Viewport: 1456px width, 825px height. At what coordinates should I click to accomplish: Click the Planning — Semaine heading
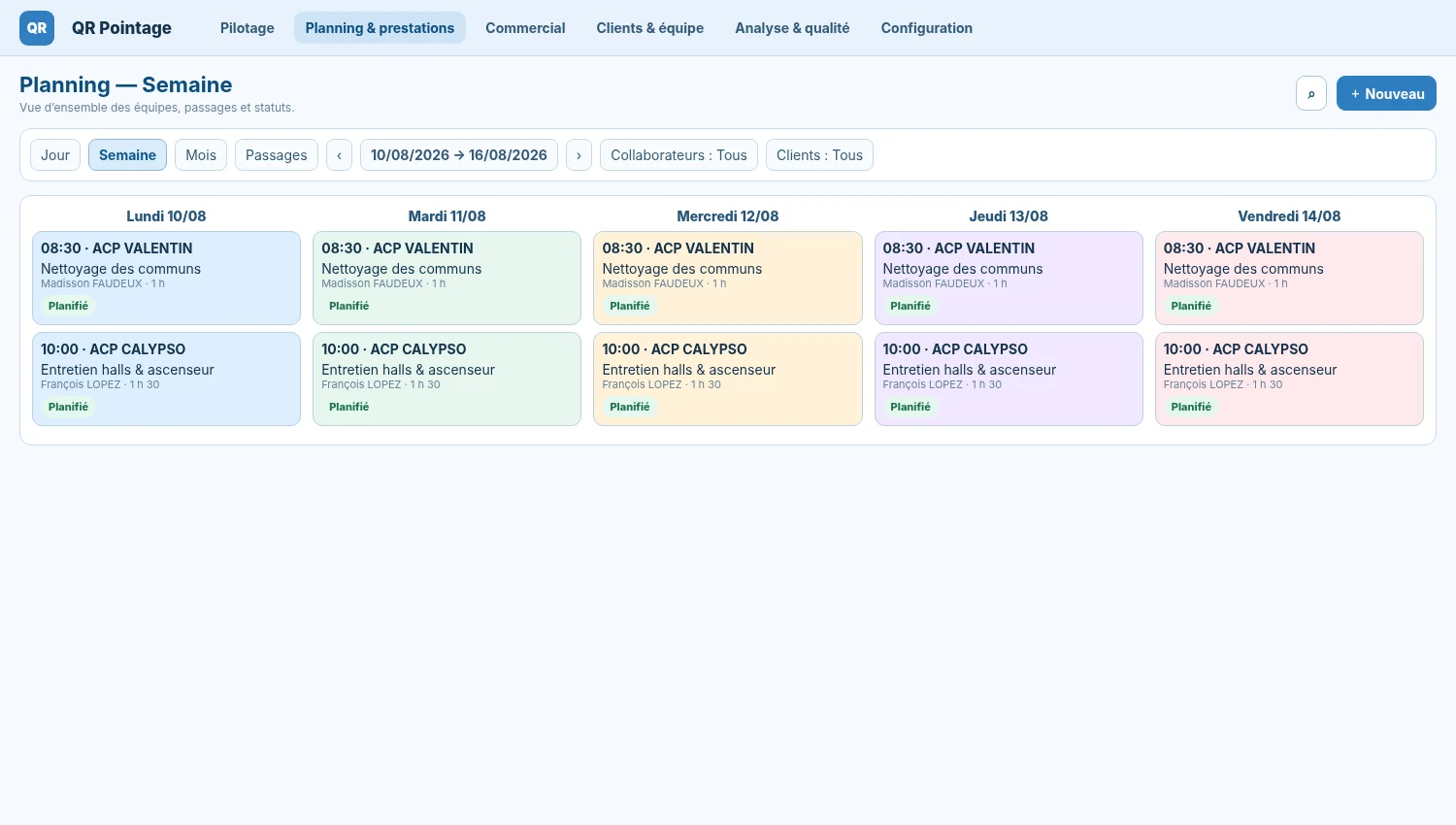(126, 84)
